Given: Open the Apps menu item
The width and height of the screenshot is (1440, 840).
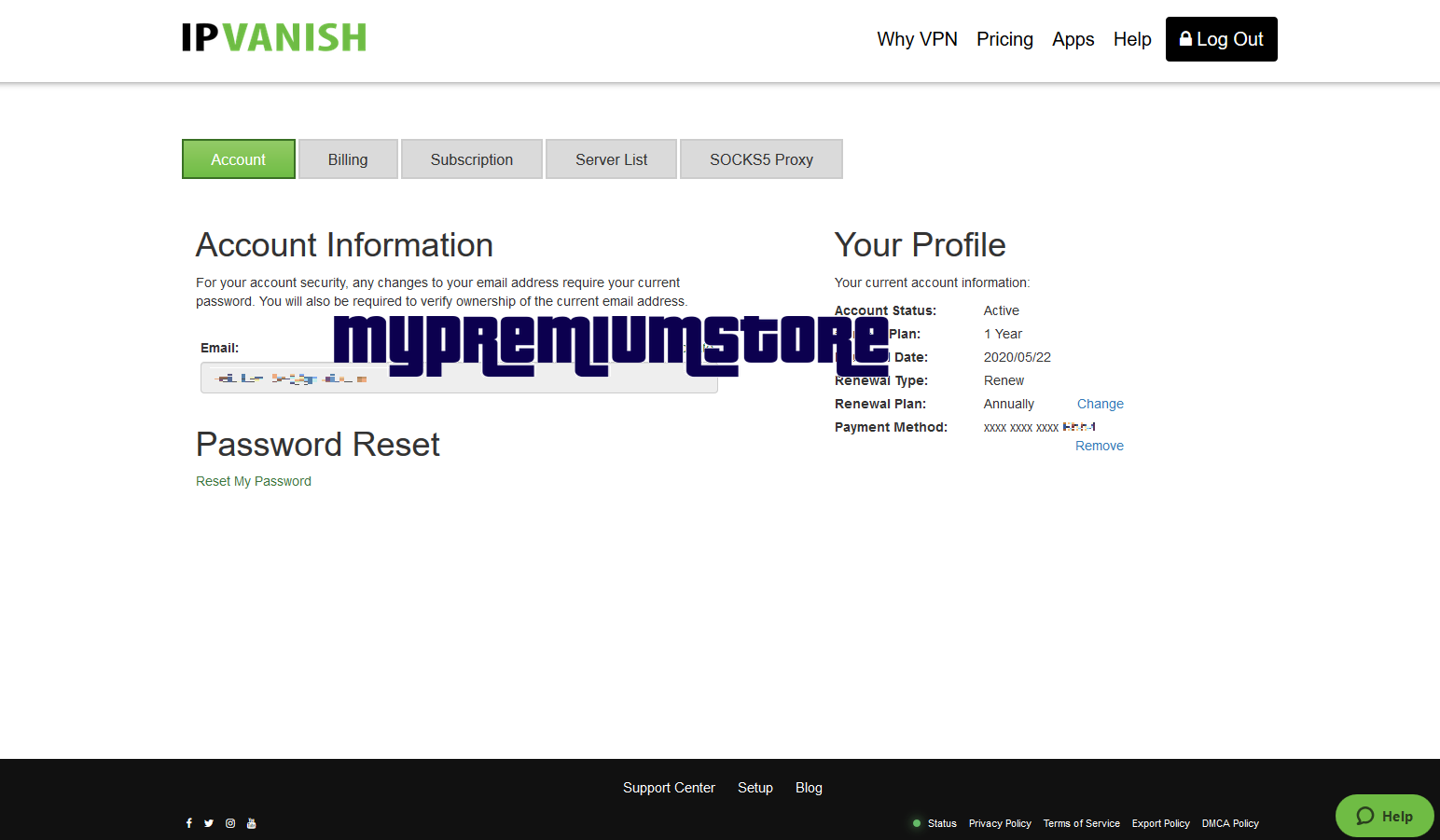Looking at the screenshot, I should [x=1073, y=39].
